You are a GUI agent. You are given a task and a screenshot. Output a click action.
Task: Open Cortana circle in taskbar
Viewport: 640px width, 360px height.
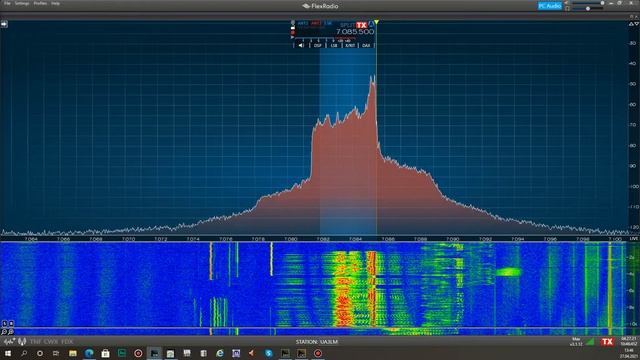coord(40,353)
